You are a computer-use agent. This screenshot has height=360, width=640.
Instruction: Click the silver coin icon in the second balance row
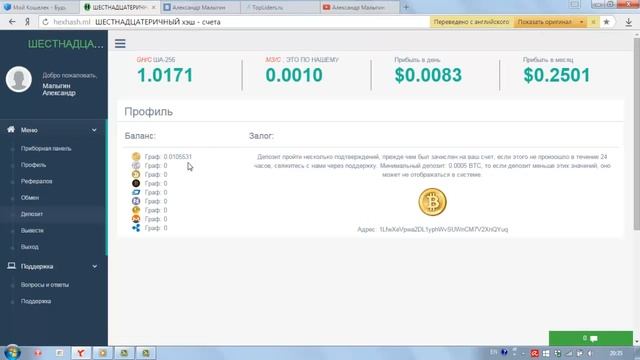coord(136,165)
